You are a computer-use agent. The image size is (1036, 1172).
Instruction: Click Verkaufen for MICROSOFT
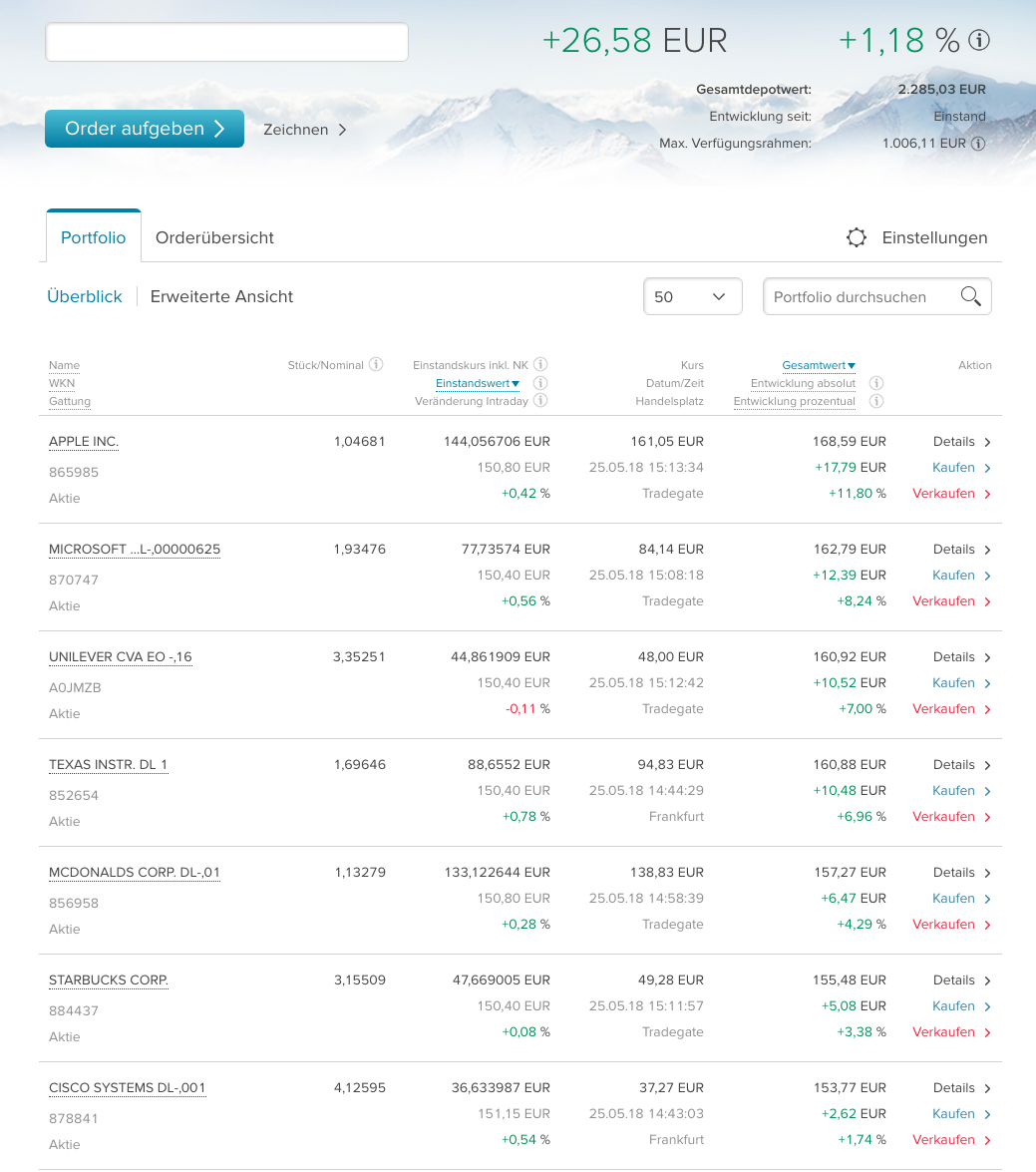tap(943, 600)
